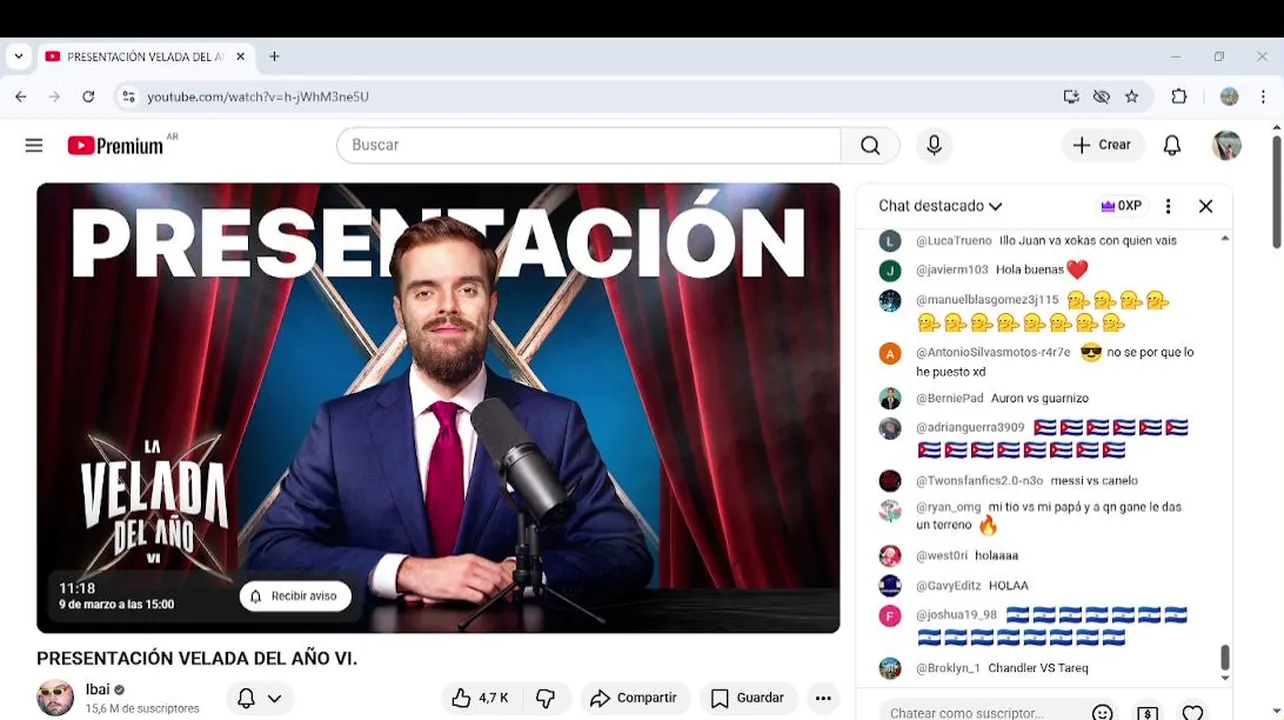Open chat options three-dot menu
The width and height of the screenshot is (1284, 720).
[x=1167, y=206]
